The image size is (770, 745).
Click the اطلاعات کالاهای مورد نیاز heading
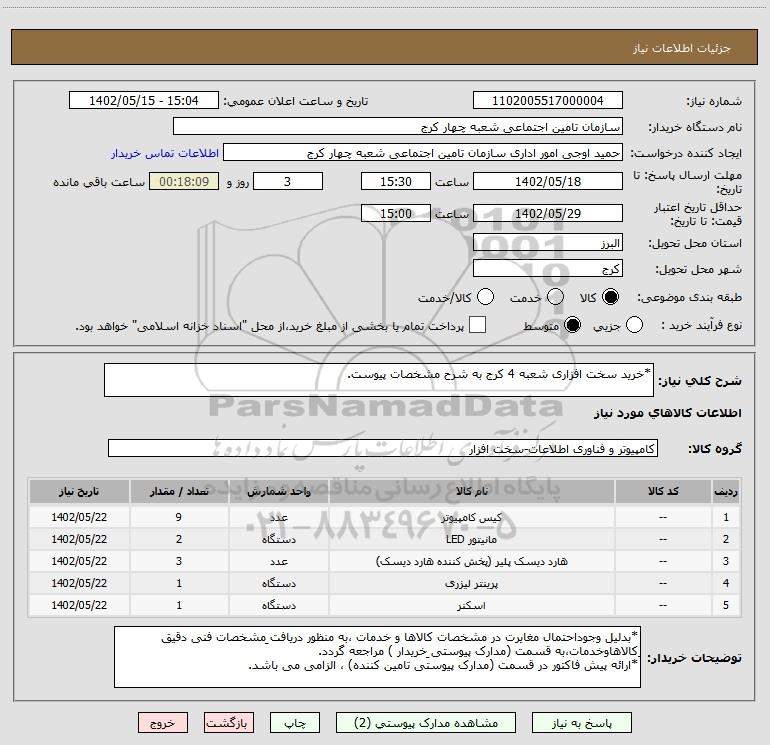pos(668,413)
